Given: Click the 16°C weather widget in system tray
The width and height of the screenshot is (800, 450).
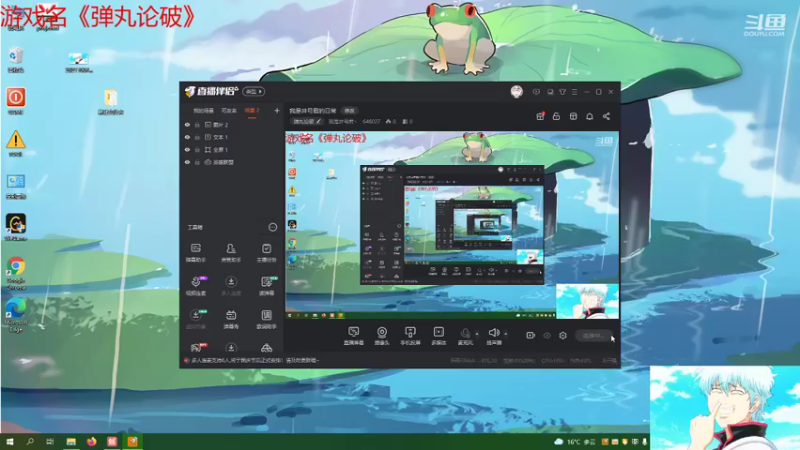Looking at the screenshot, I should click(x=574, y=441).
